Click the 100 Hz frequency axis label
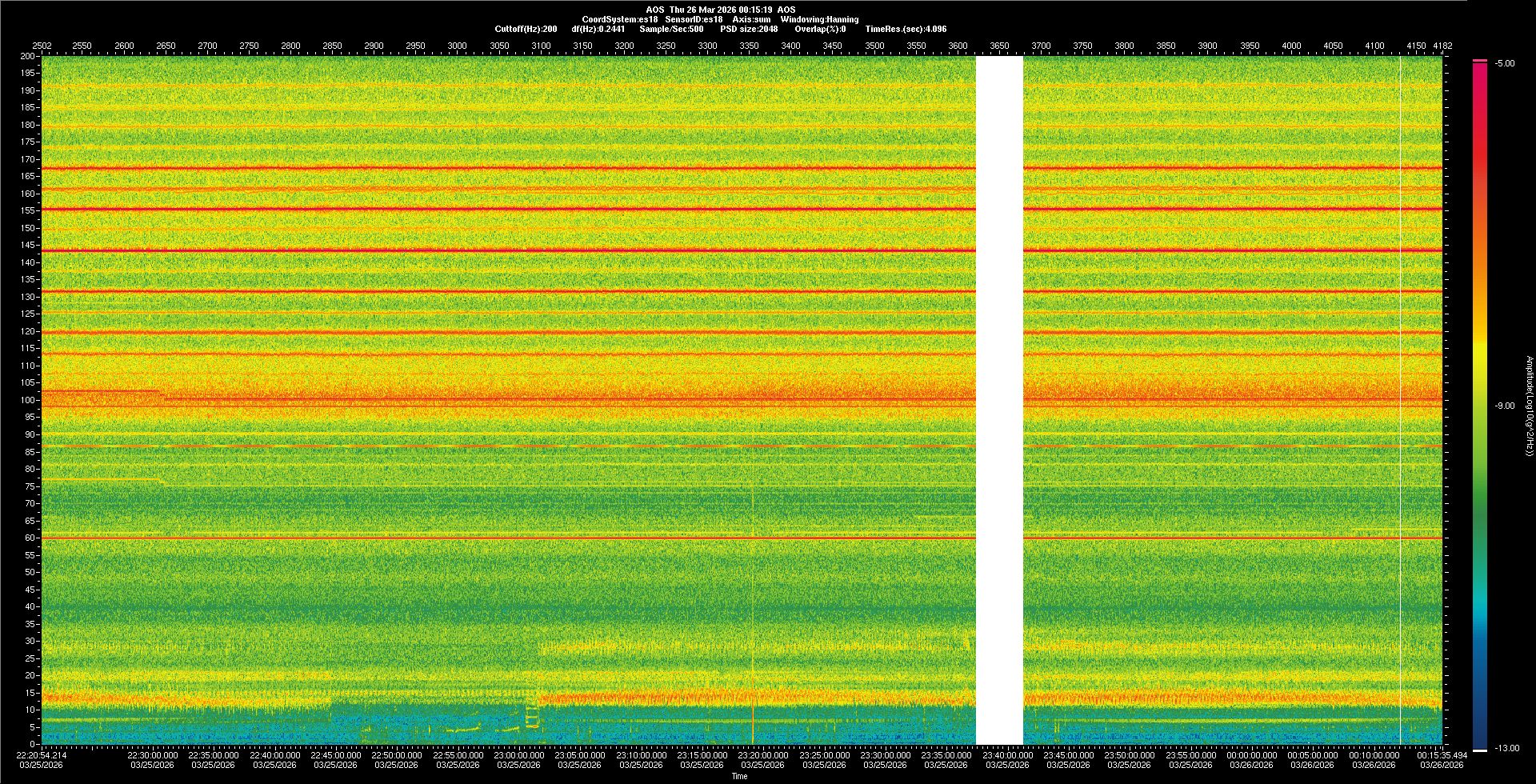 (x=28, y=400)
